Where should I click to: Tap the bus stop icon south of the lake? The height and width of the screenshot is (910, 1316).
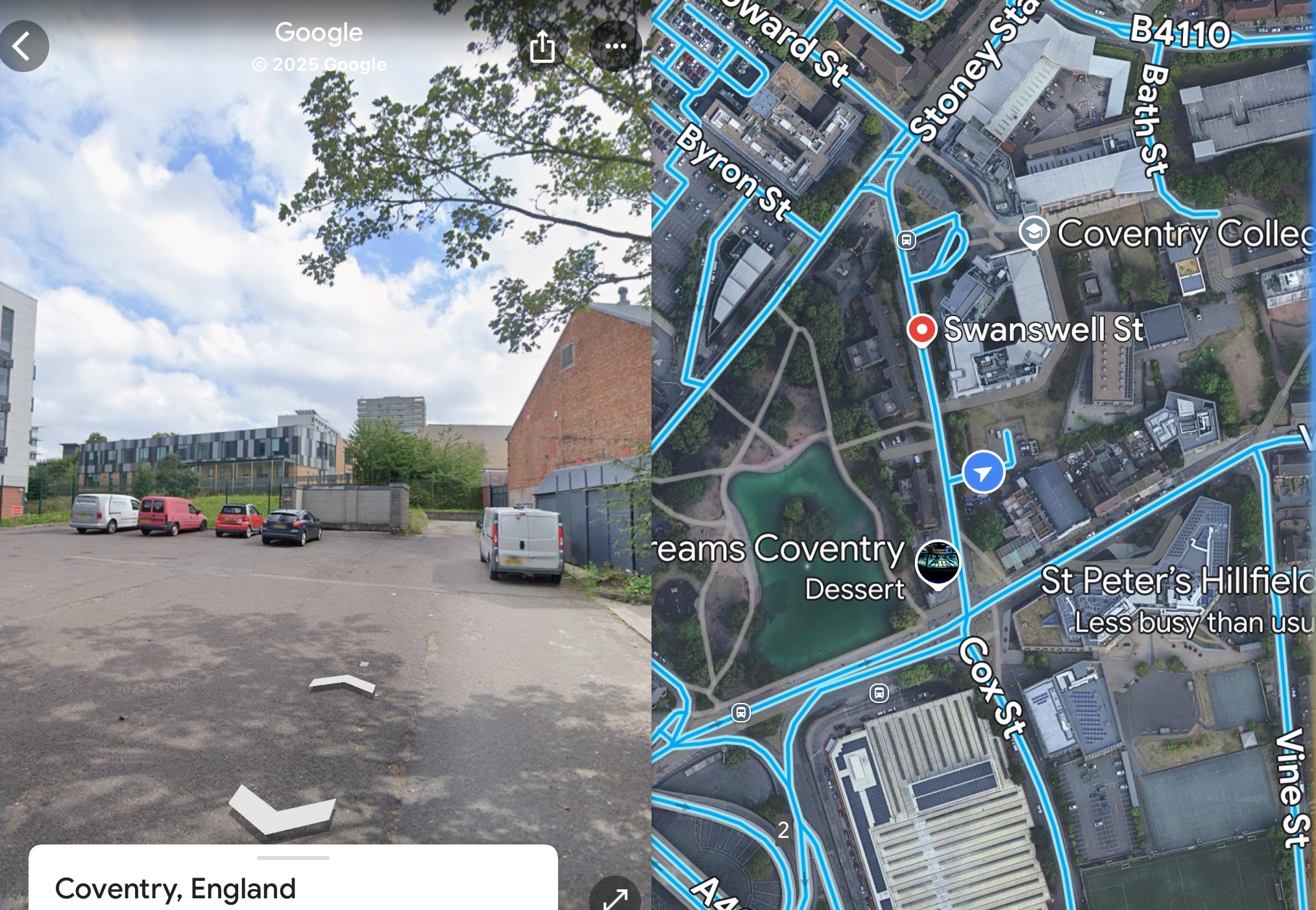coord(740,713)
